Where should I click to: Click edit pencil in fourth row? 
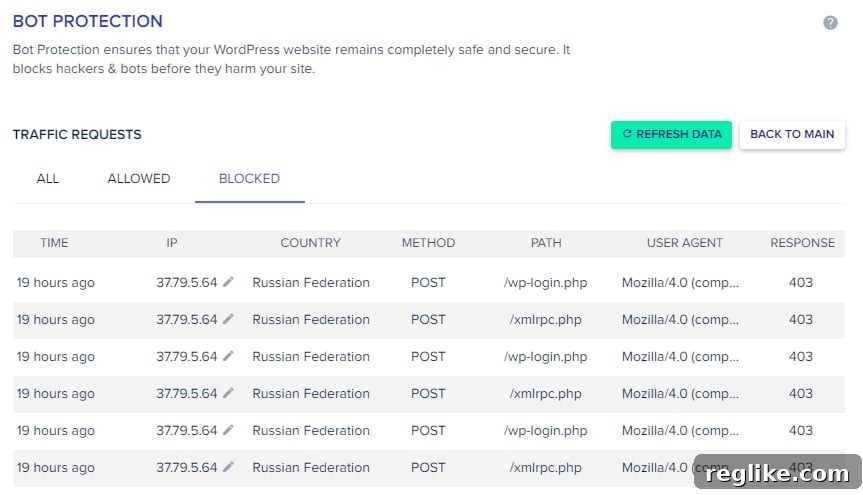pos(228,393)
